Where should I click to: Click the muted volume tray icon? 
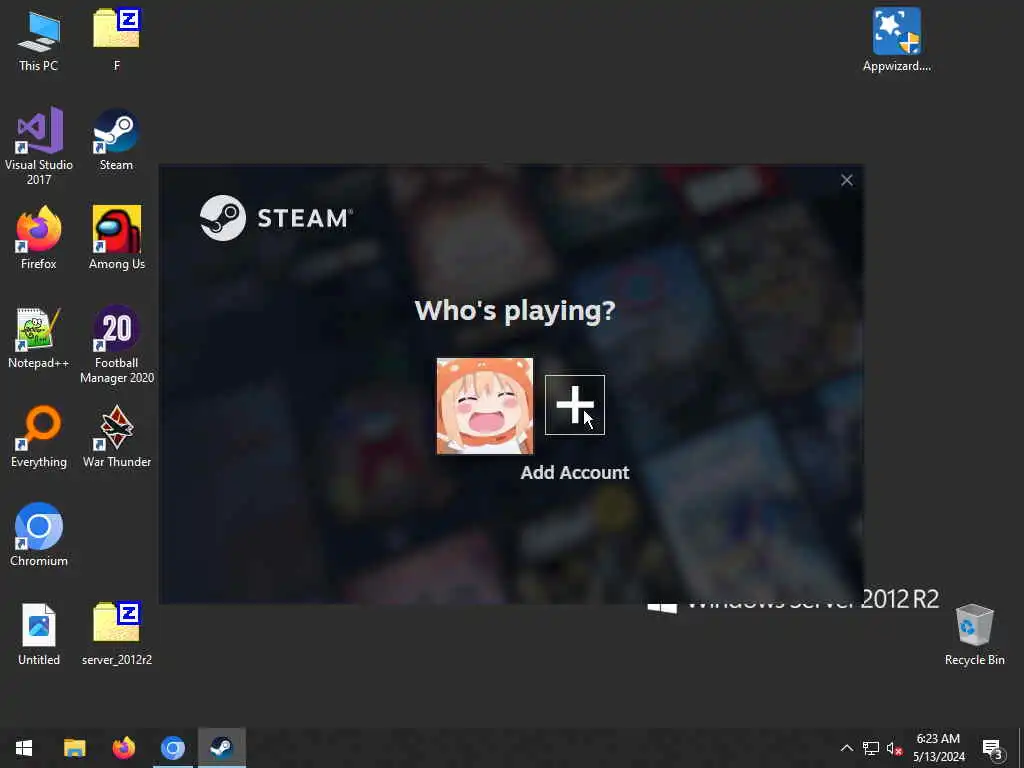tap(894, 748)
